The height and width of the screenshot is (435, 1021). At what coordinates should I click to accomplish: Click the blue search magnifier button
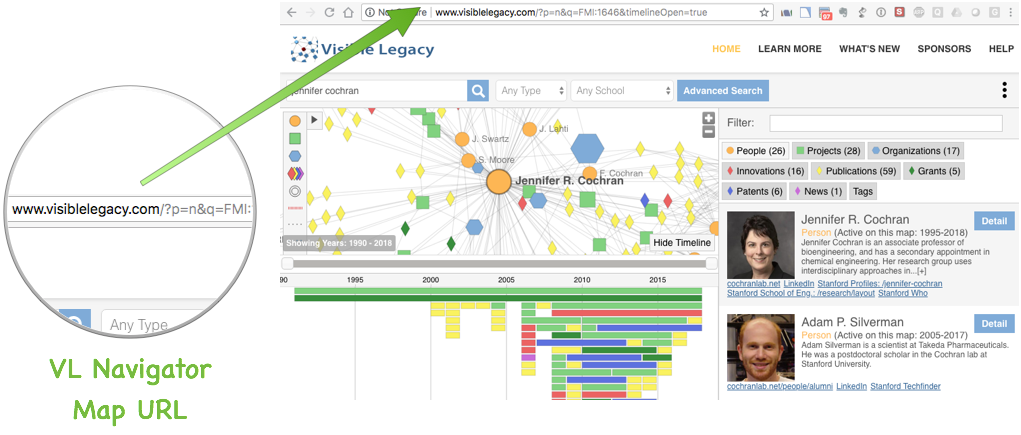[x=478, y=91]
